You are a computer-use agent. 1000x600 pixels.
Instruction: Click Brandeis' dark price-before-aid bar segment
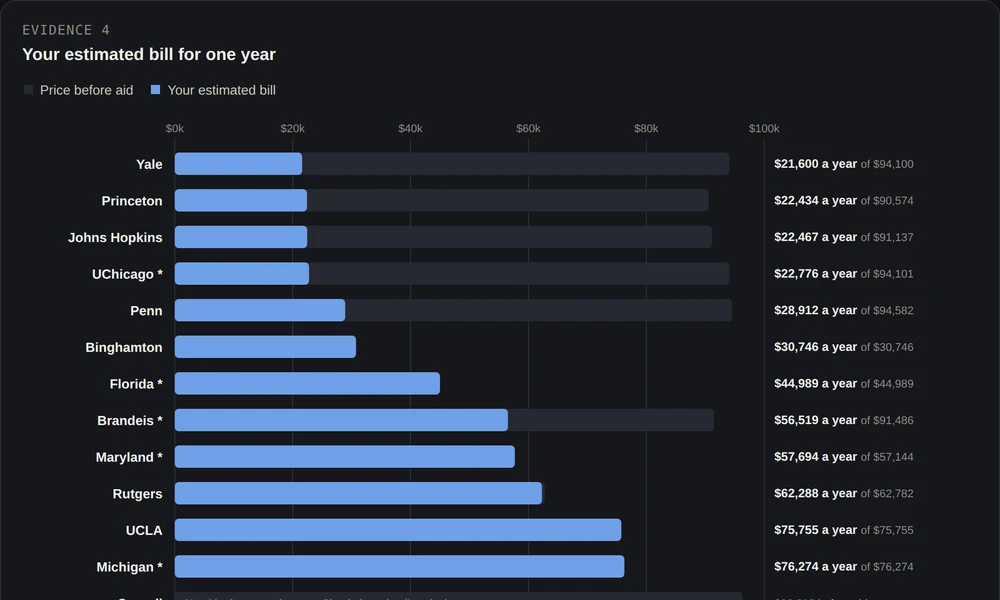point(611,420)
